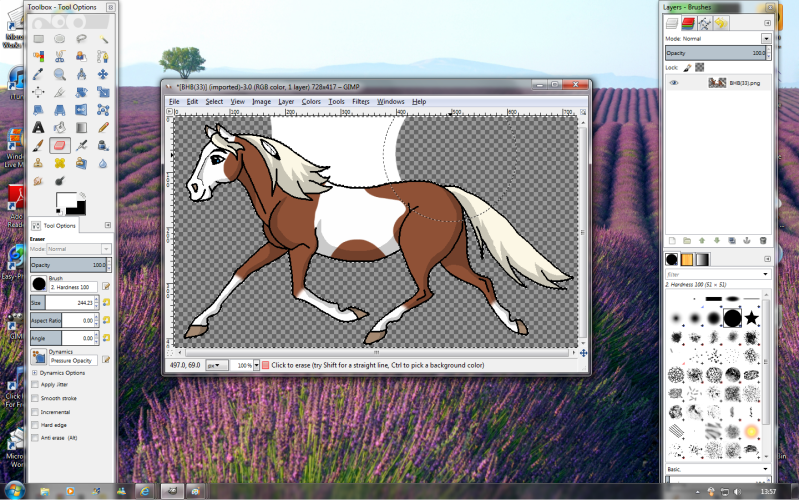Screen dimensions: 799x504
Task: Open the Select menu
Action: click(x=214, y=101)
